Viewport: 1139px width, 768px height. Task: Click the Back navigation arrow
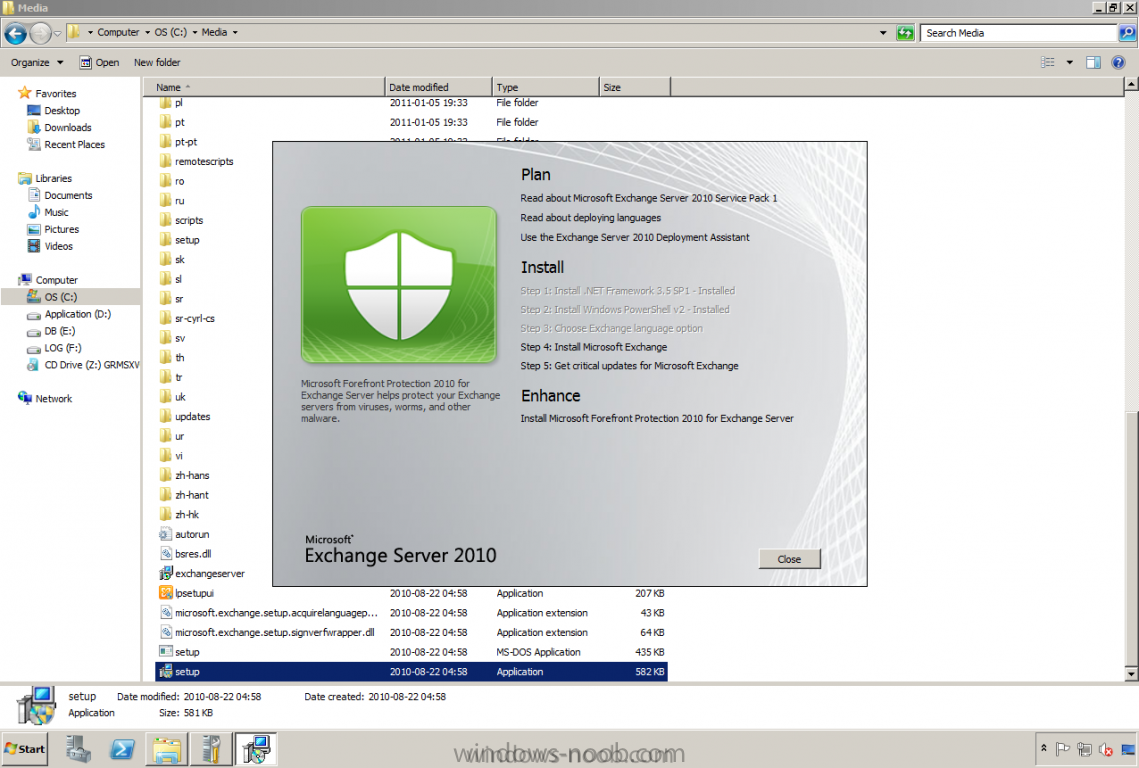click(15, 33)
